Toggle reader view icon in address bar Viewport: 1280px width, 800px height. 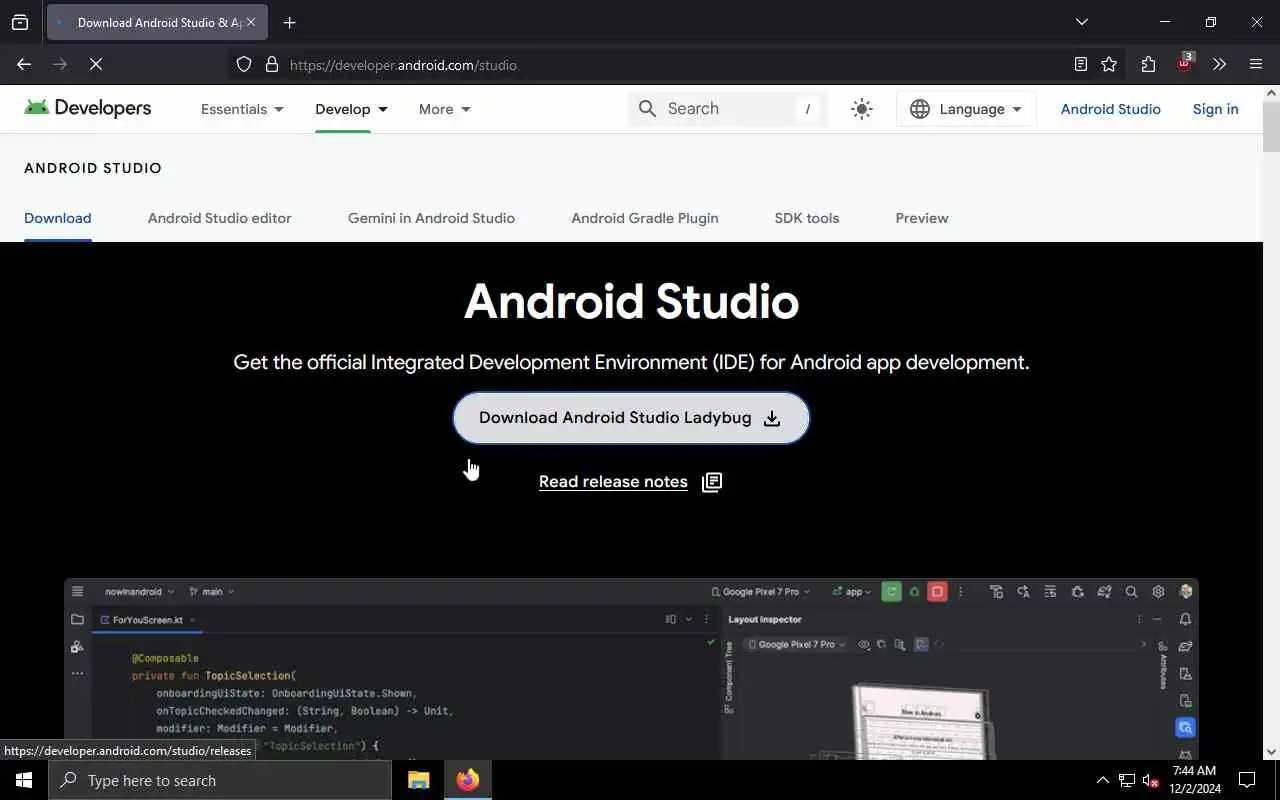click(x=1081, y=64)
